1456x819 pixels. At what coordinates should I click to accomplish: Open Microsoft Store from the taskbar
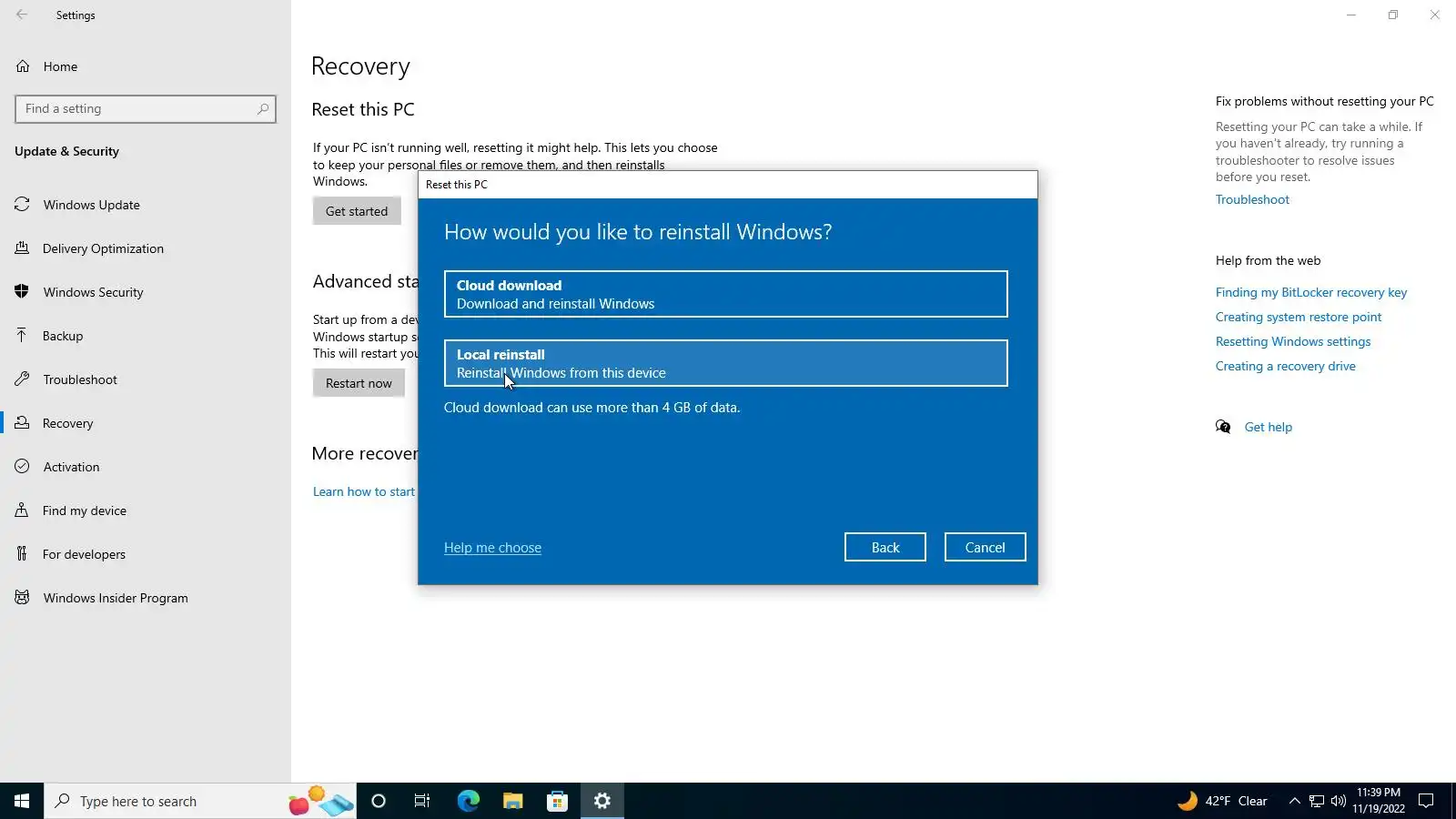point(557,801)
